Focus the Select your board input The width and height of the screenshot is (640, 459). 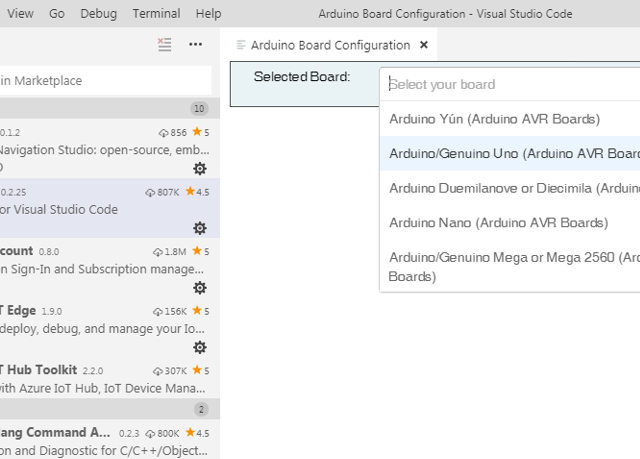coord(510,85)
